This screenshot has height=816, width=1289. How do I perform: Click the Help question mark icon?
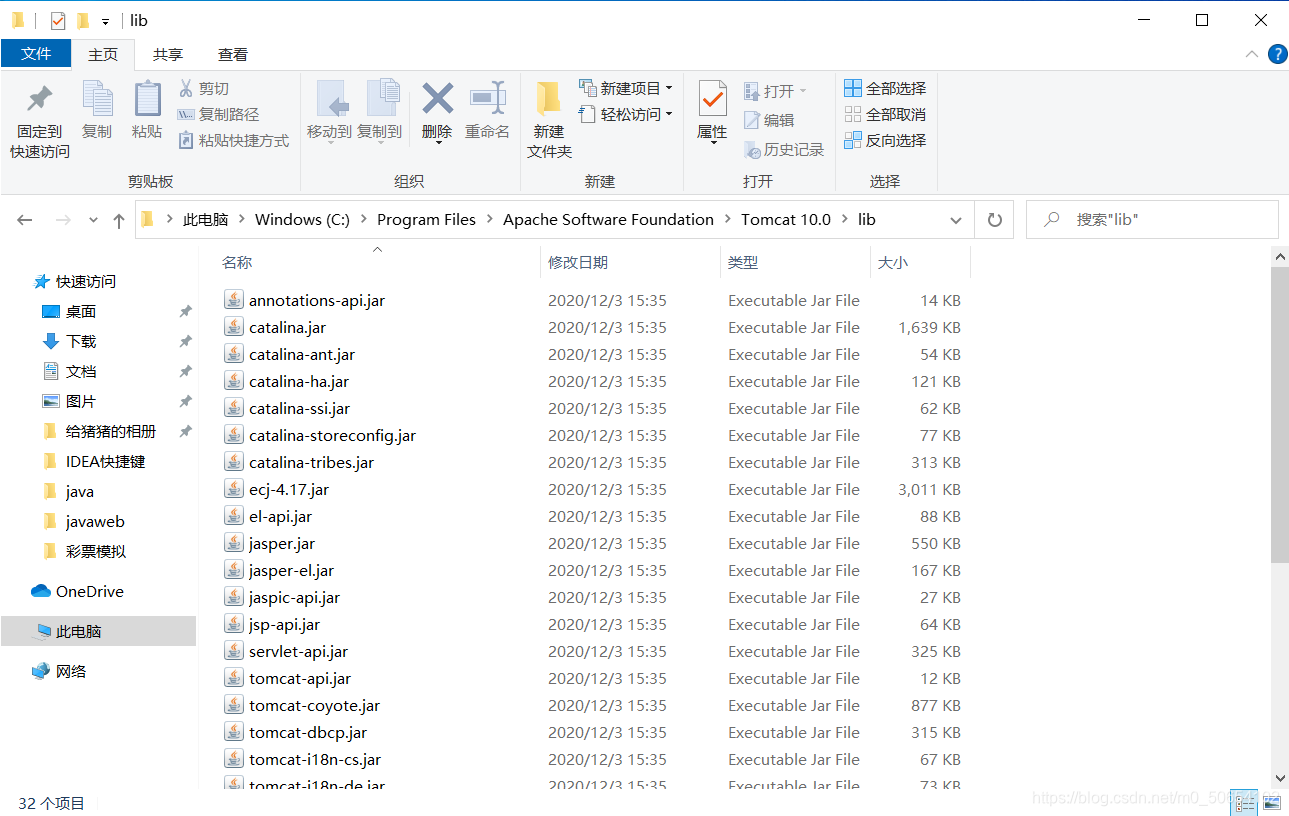click(x=1277, y=54)
